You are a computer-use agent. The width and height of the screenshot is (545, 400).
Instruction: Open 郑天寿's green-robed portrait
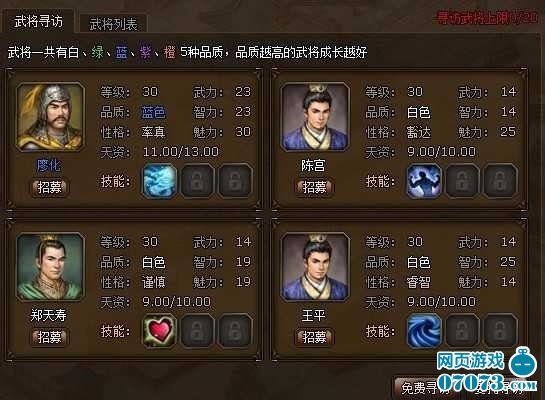click(x=50, y=267)
